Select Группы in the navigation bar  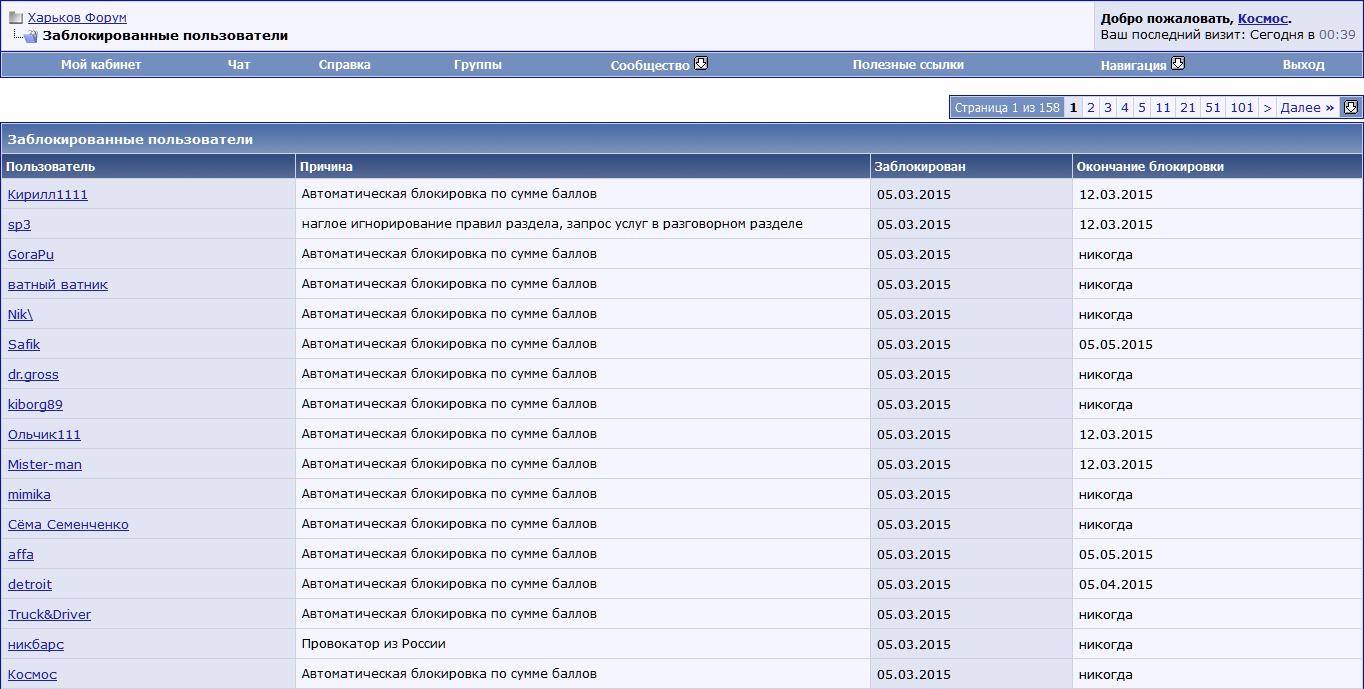click(477, 65)
